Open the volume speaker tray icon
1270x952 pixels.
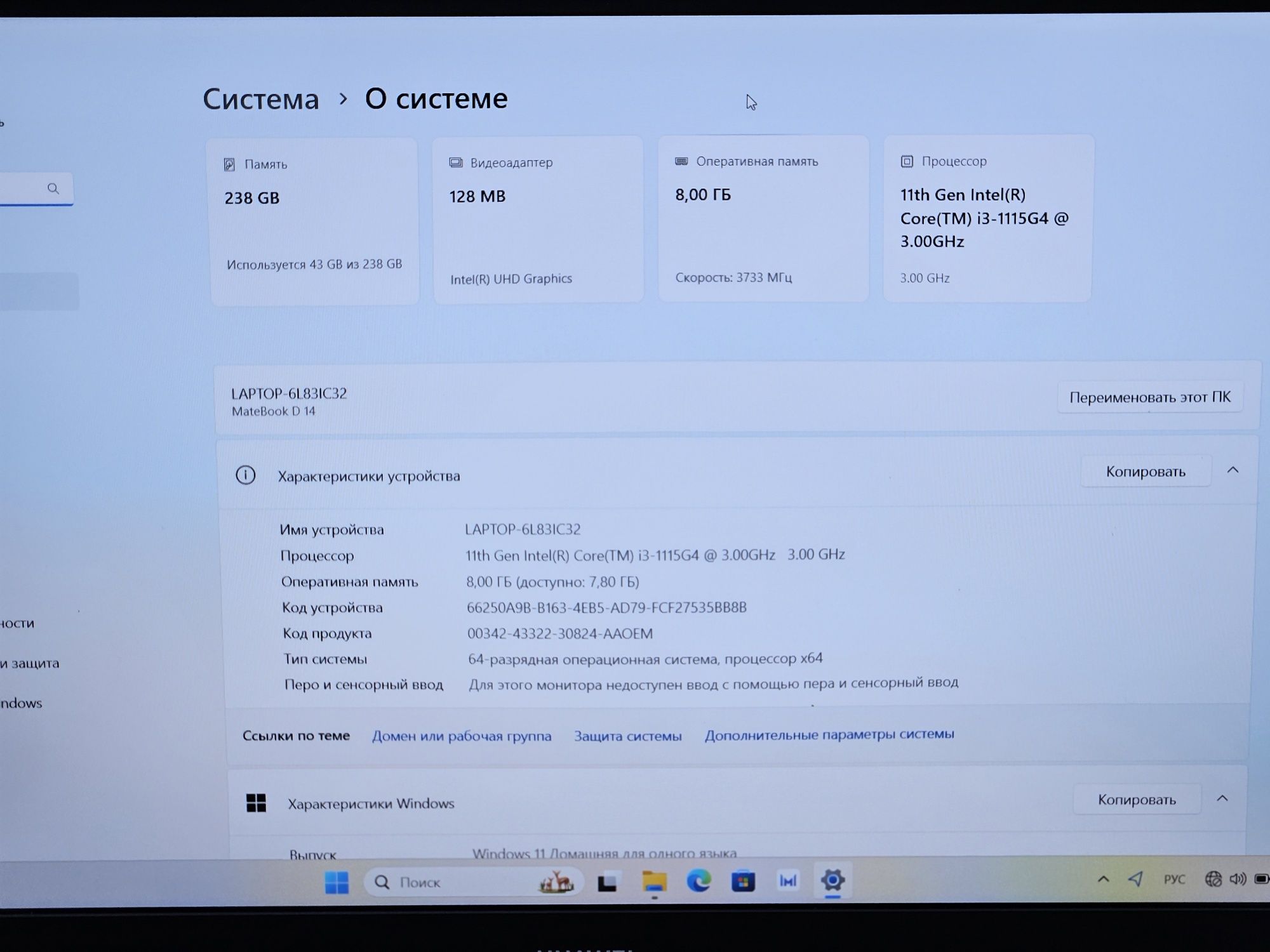click(1238, 879)
